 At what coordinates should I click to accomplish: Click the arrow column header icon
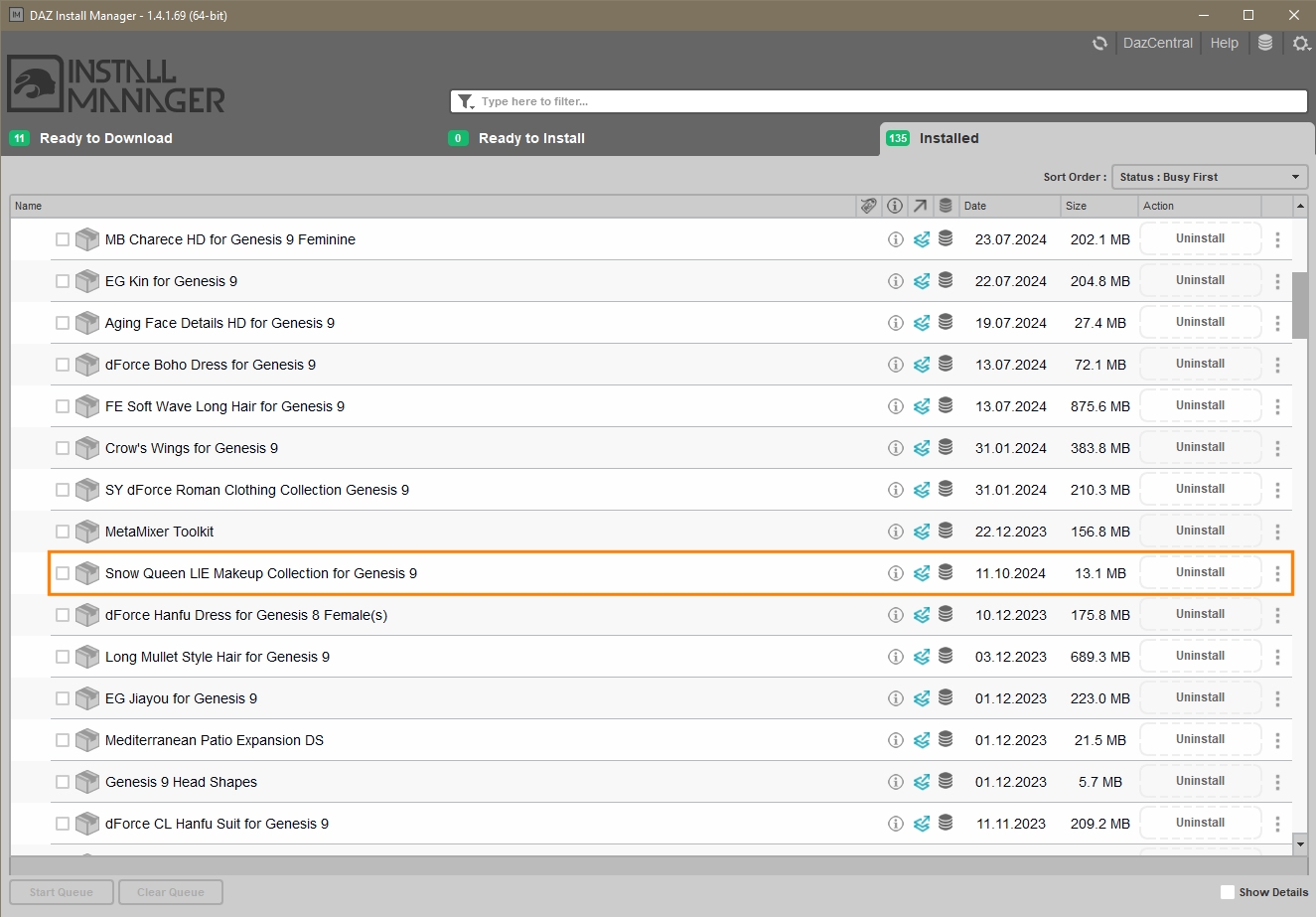(921, 206)
